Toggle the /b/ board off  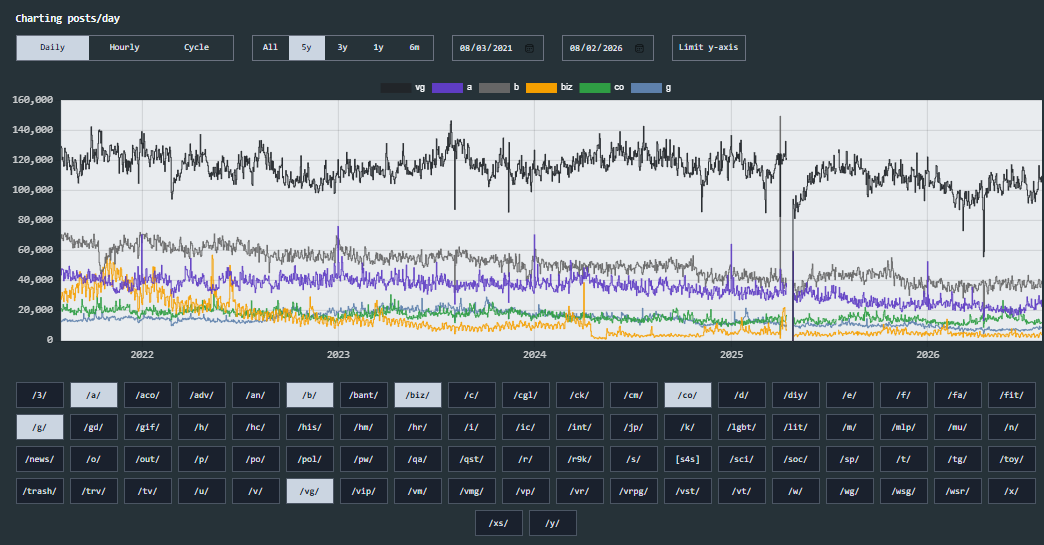(x=310, y=395)
